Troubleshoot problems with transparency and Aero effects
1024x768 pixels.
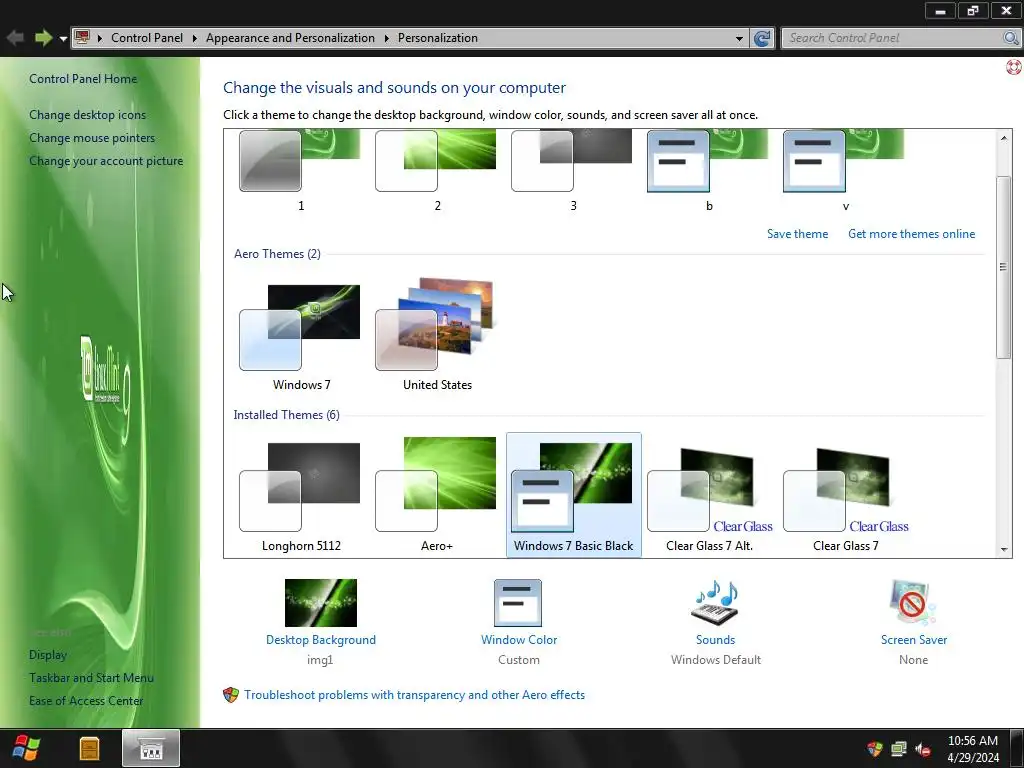(414, 695)
